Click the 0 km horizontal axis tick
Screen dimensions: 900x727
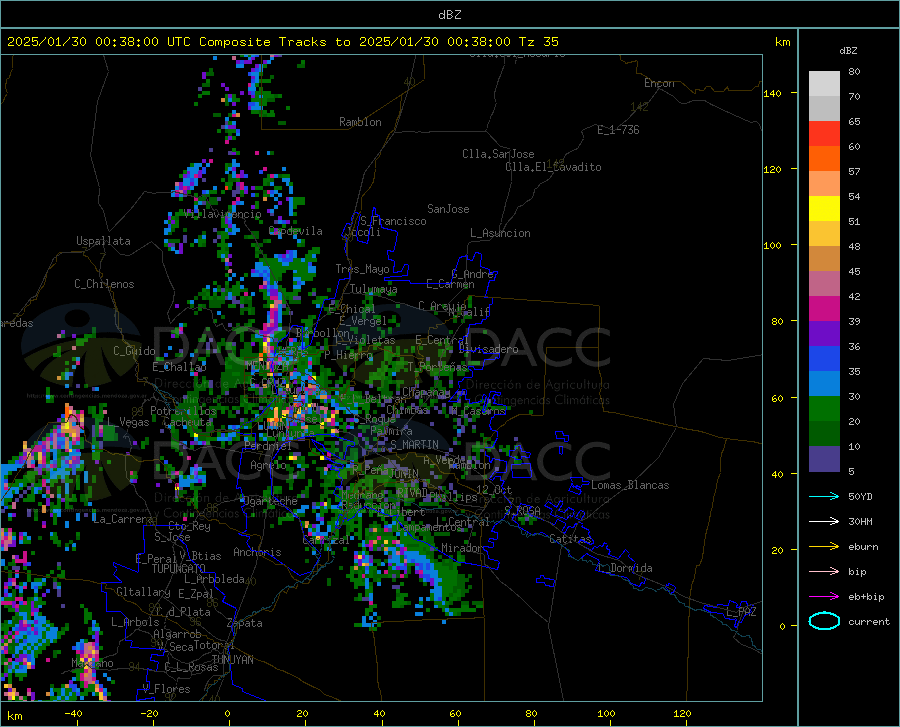227,713
